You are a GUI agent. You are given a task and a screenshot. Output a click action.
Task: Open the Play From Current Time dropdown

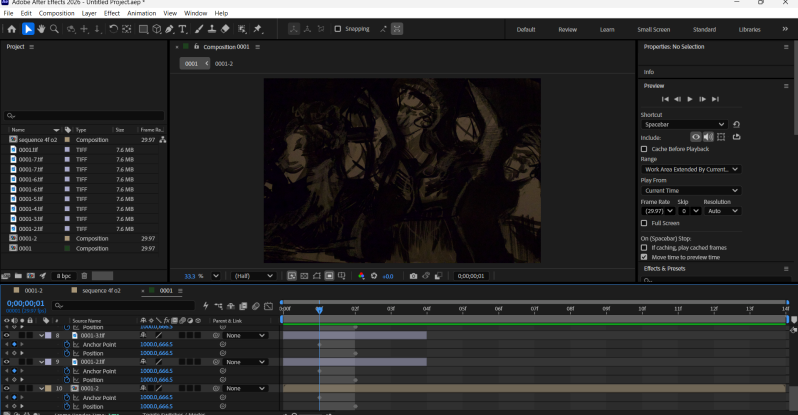pyautogui.click(x=691, y=190)
